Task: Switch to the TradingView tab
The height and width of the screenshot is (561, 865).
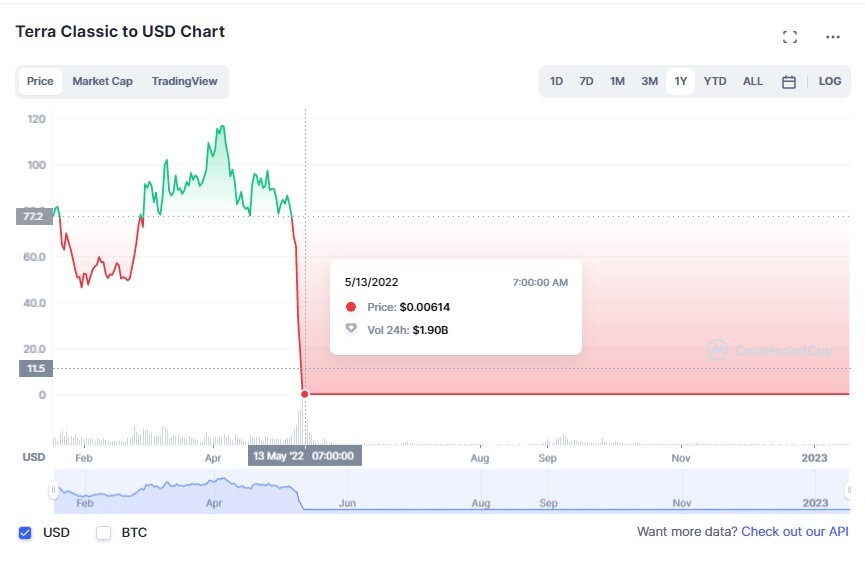Action: pos(184,81)
